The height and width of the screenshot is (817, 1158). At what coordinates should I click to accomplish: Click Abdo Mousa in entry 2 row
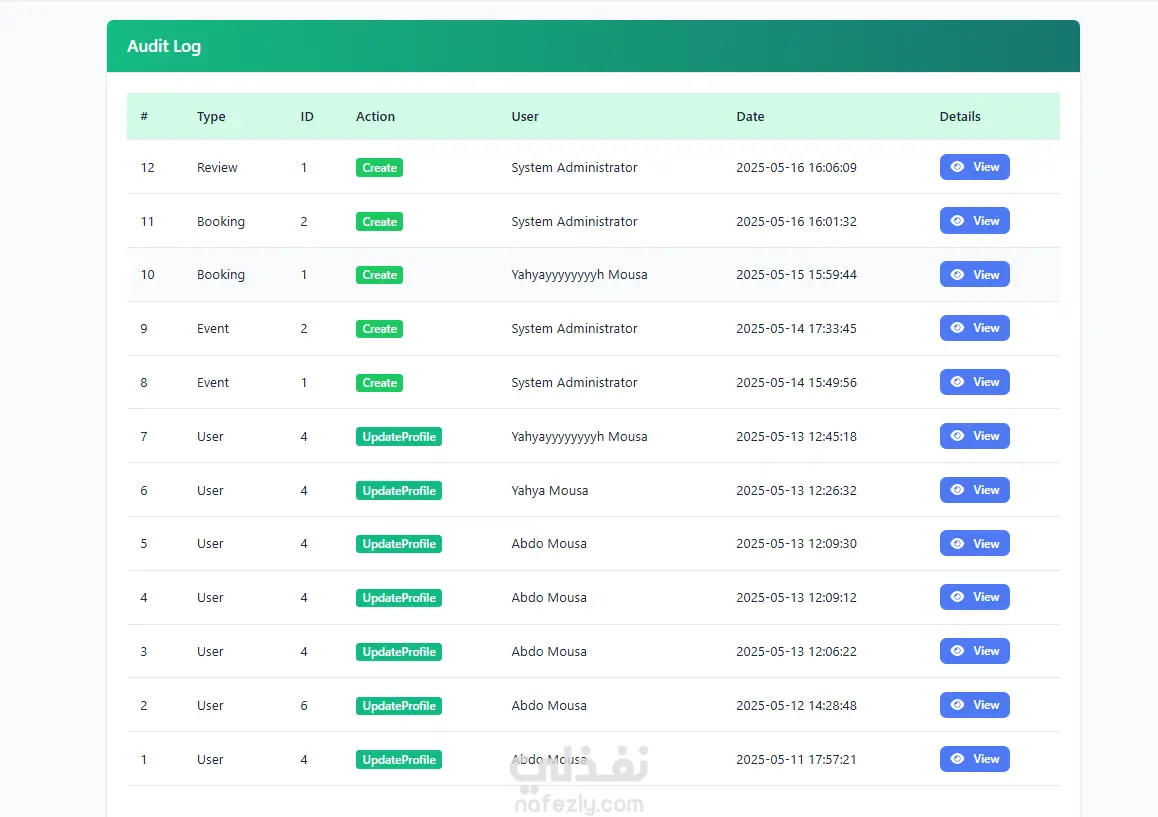point(549,705)
